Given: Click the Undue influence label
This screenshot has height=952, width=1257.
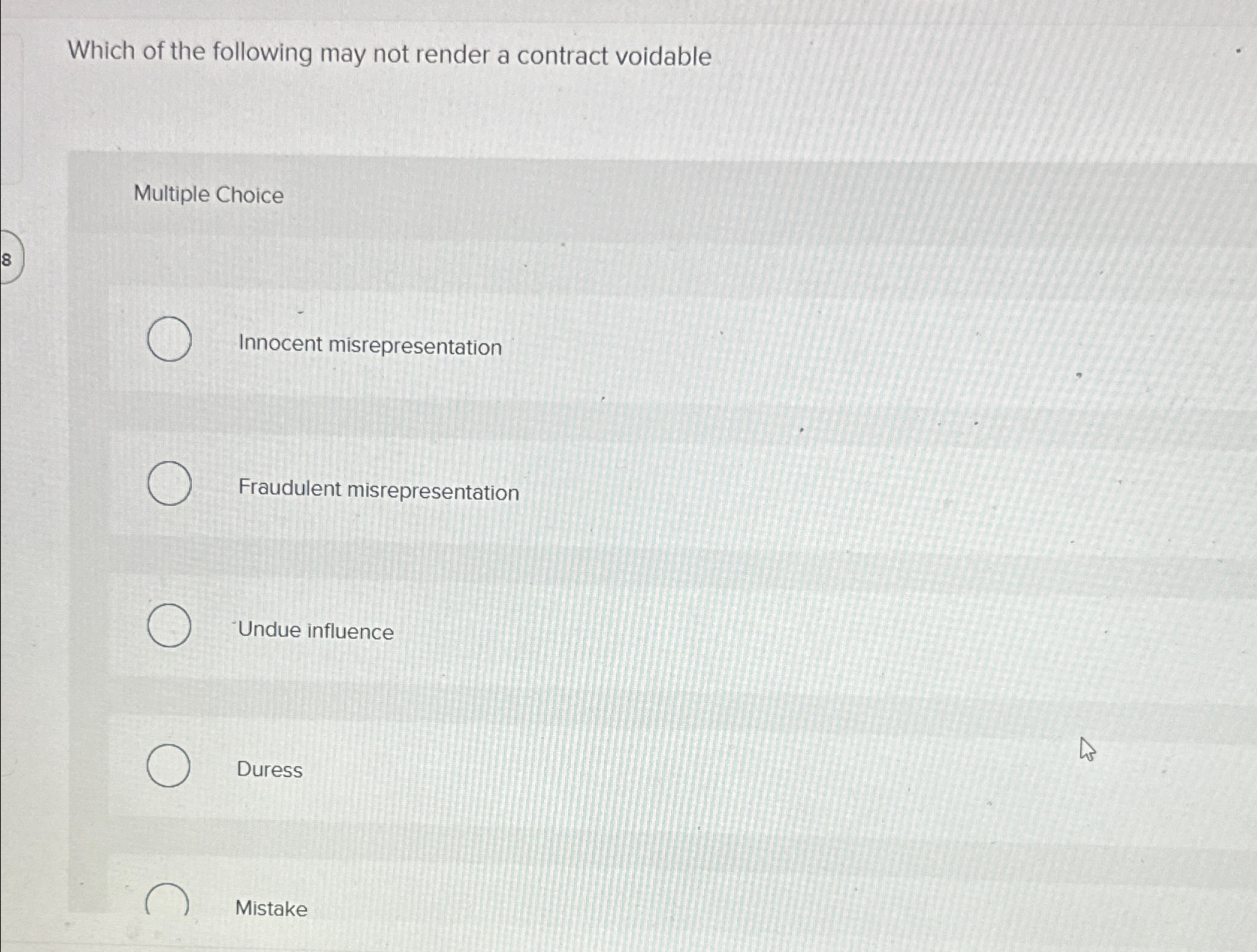Looking at the screenshot, I should [316, 631].
